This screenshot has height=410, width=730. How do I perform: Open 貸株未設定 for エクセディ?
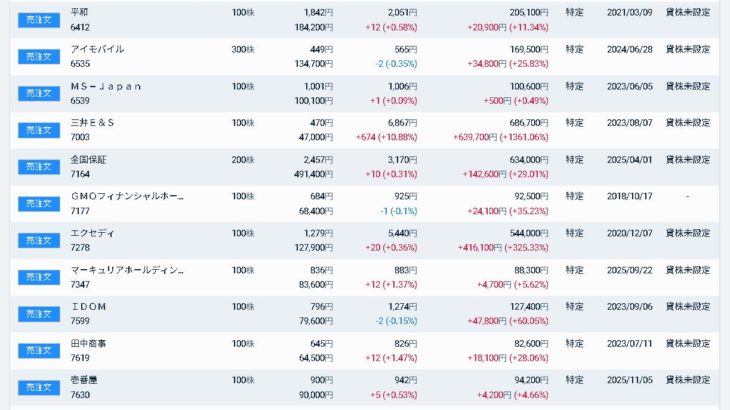click(688, 233)
